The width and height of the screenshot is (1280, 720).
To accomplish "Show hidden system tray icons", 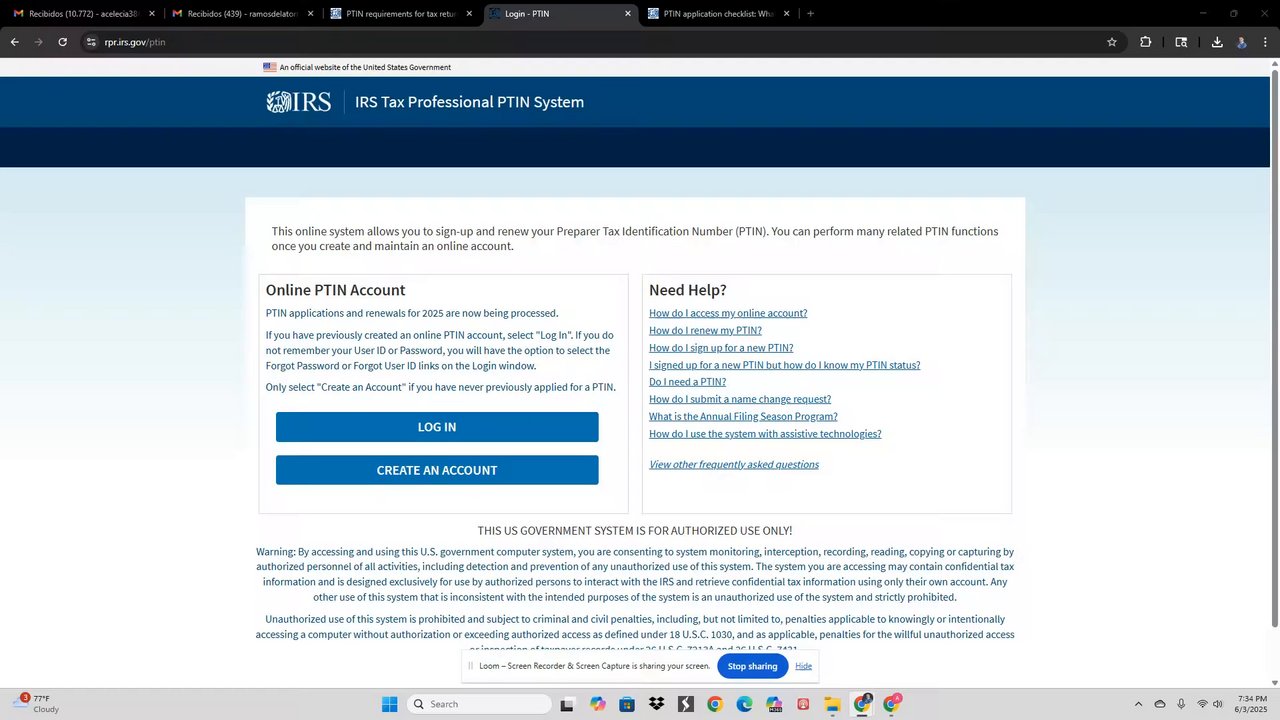I will 1138,704.
